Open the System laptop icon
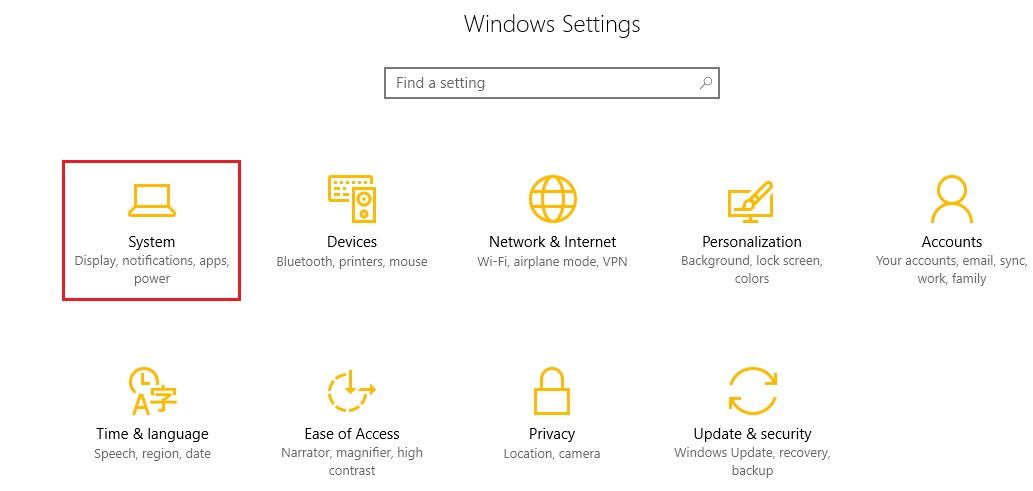 tap(152, 201)
